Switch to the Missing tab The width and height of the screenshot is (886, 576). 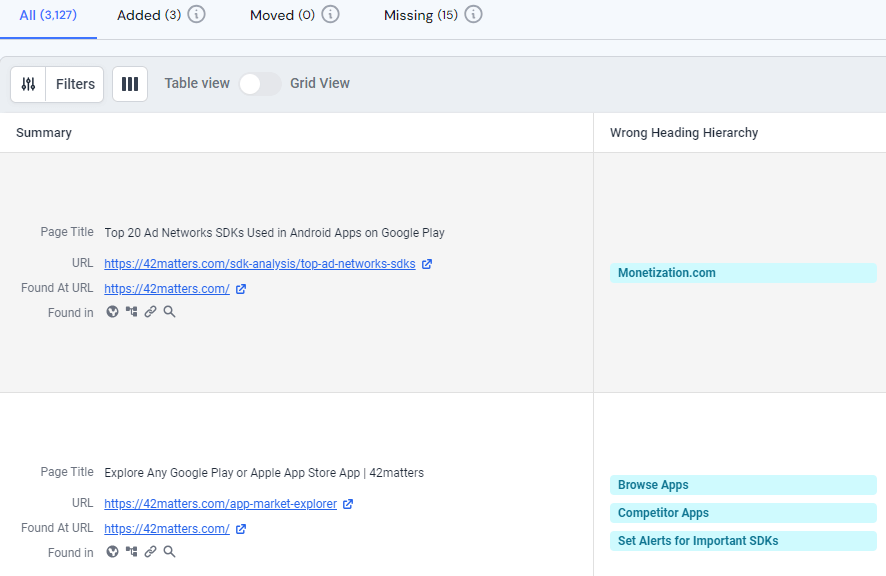click(420, 15)
